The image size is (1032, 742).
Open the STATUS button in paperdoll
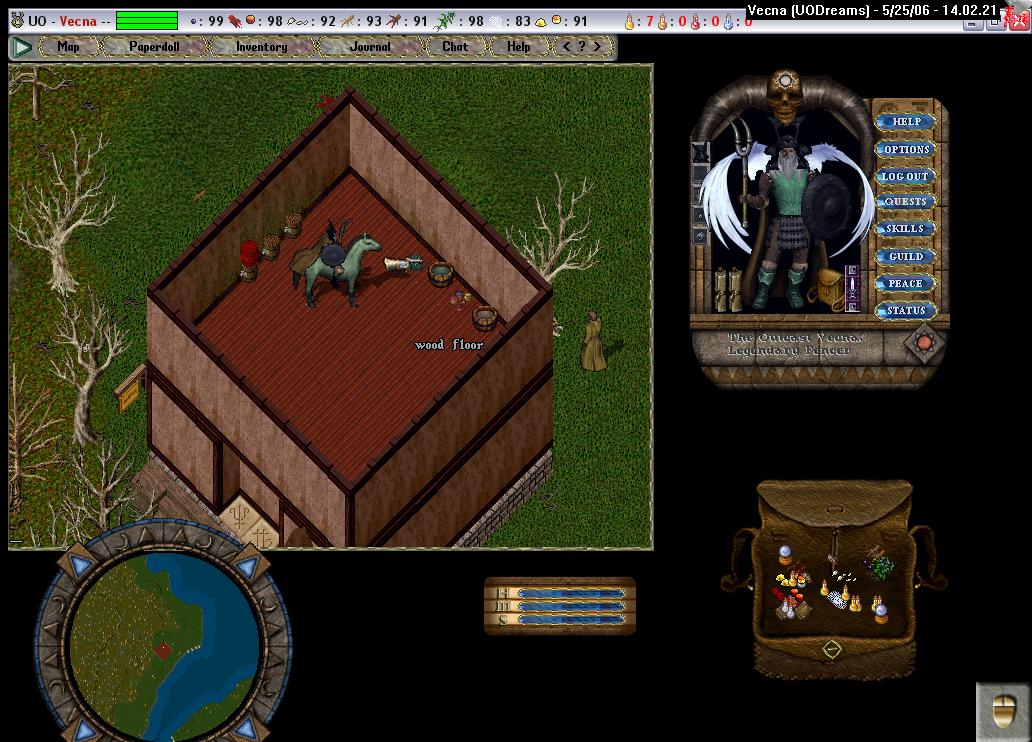tap(906, 311)
